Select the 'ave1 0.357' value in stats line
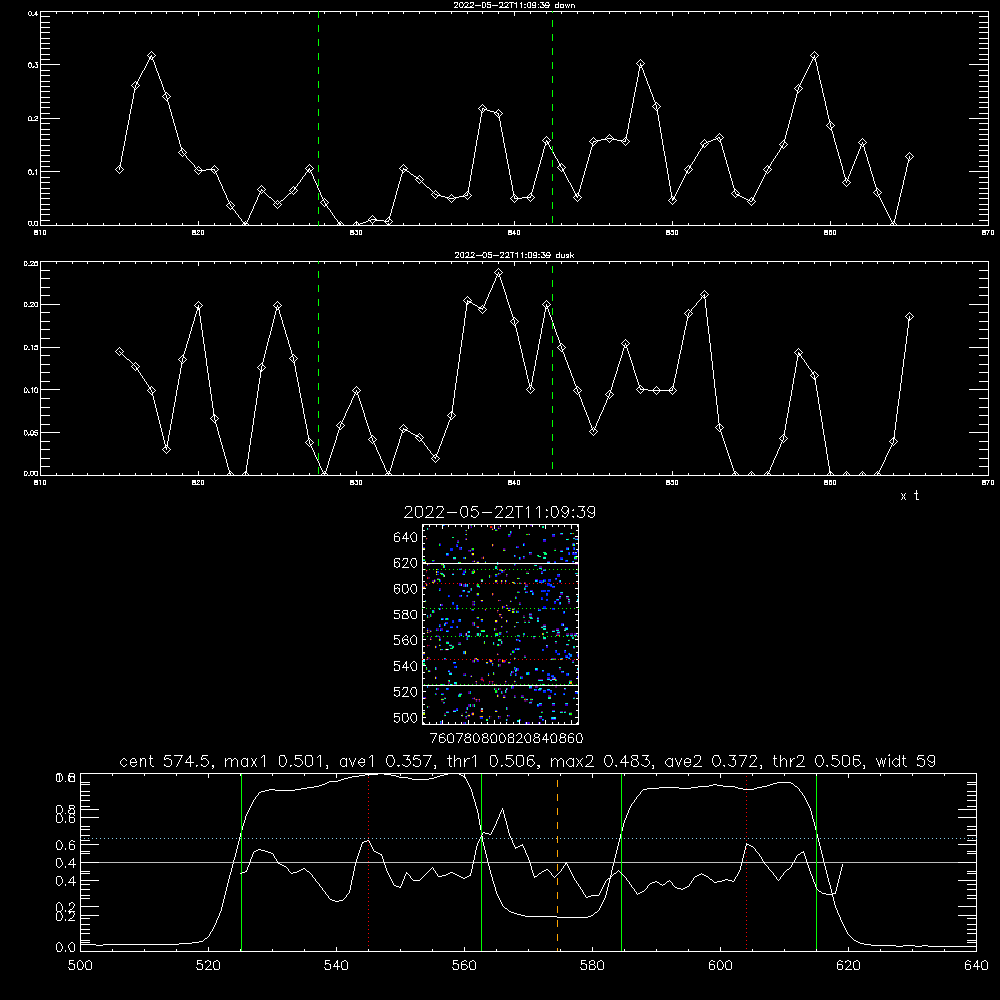1000x1000 pixels. [x=385, y=761]
